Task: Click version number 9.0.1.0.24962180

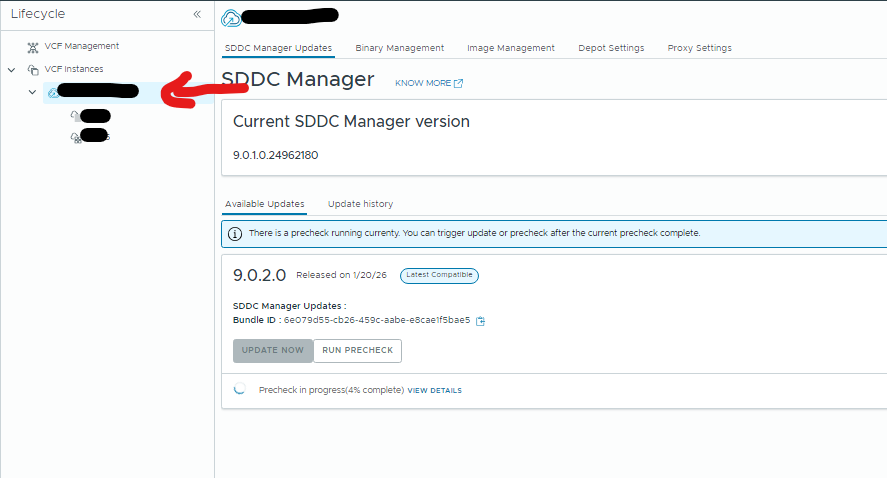Action: point(275,155)
